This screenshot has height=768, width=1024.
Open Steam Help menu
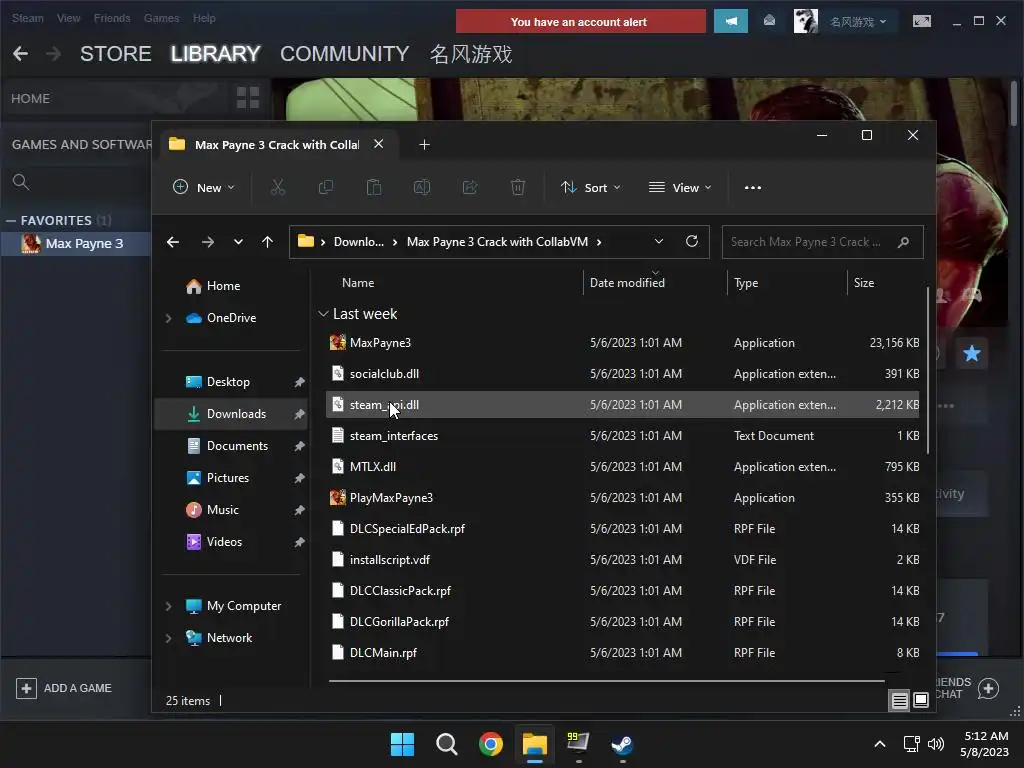(x=204, y=18)
